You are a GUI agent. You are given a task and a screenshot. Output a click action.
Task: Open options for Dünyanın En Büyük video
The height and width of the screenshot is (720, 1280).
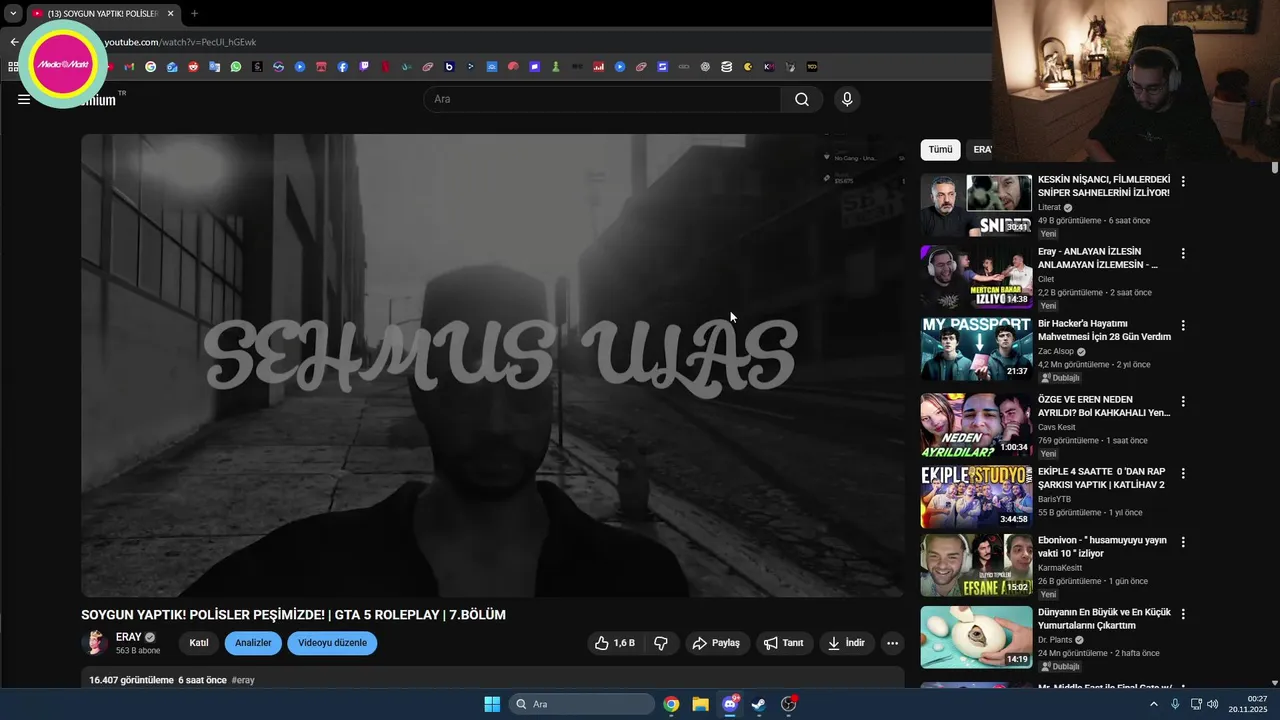pyautogui.click(x=1183, y=614)
